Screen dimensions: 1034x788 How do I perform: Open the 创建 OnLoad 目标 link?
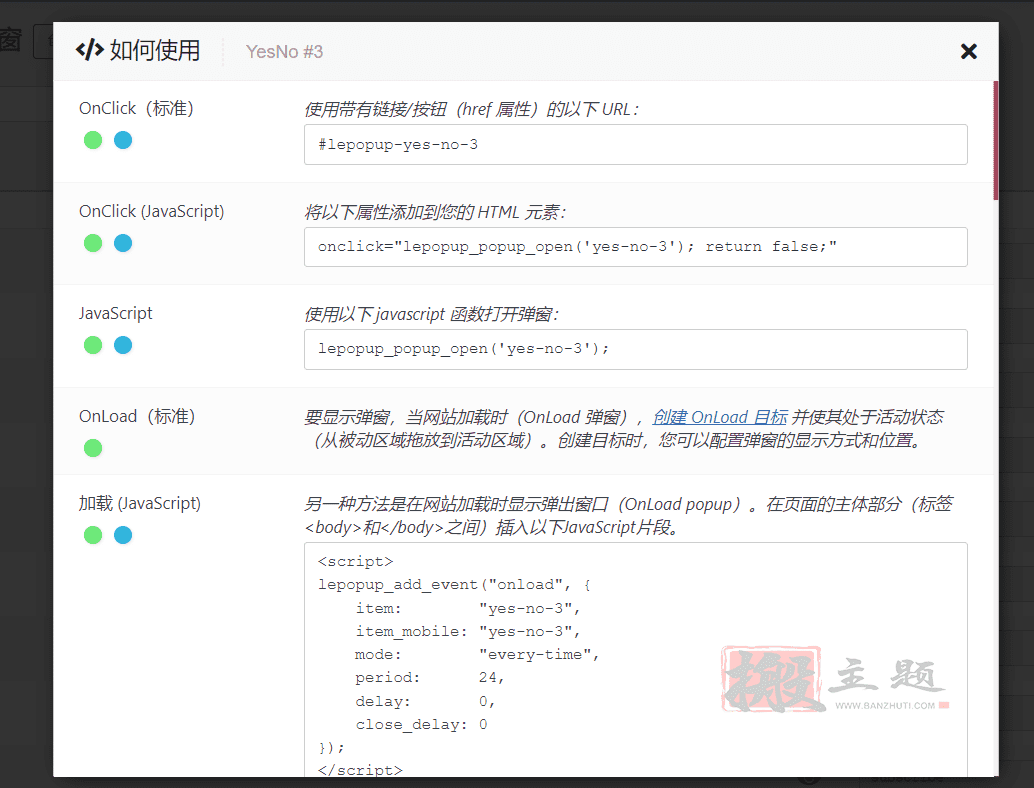[x=720, y=417]
